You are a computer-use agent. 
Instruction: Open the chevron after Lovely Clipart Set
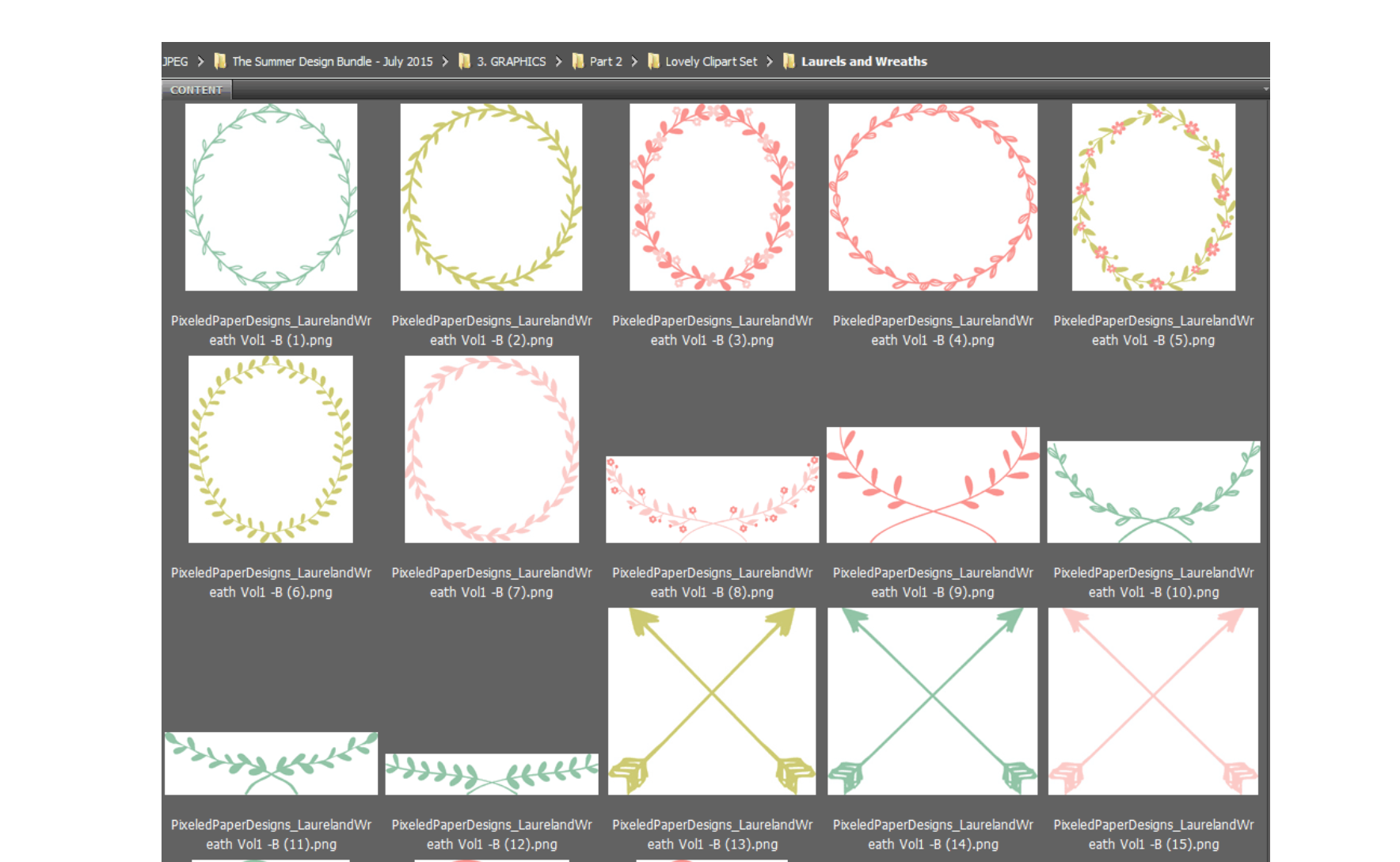click(x=769, y=61)
